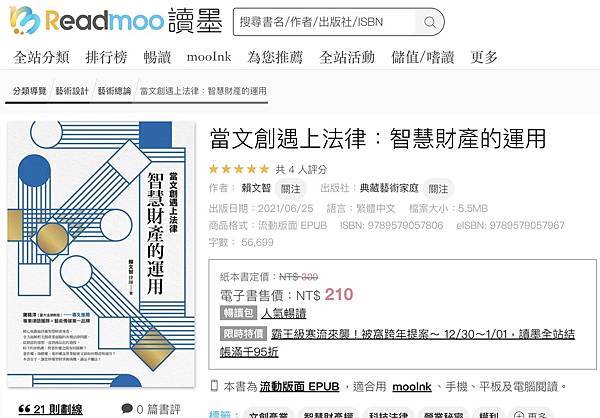Click the five-star rating

click(x=239, y=169)
